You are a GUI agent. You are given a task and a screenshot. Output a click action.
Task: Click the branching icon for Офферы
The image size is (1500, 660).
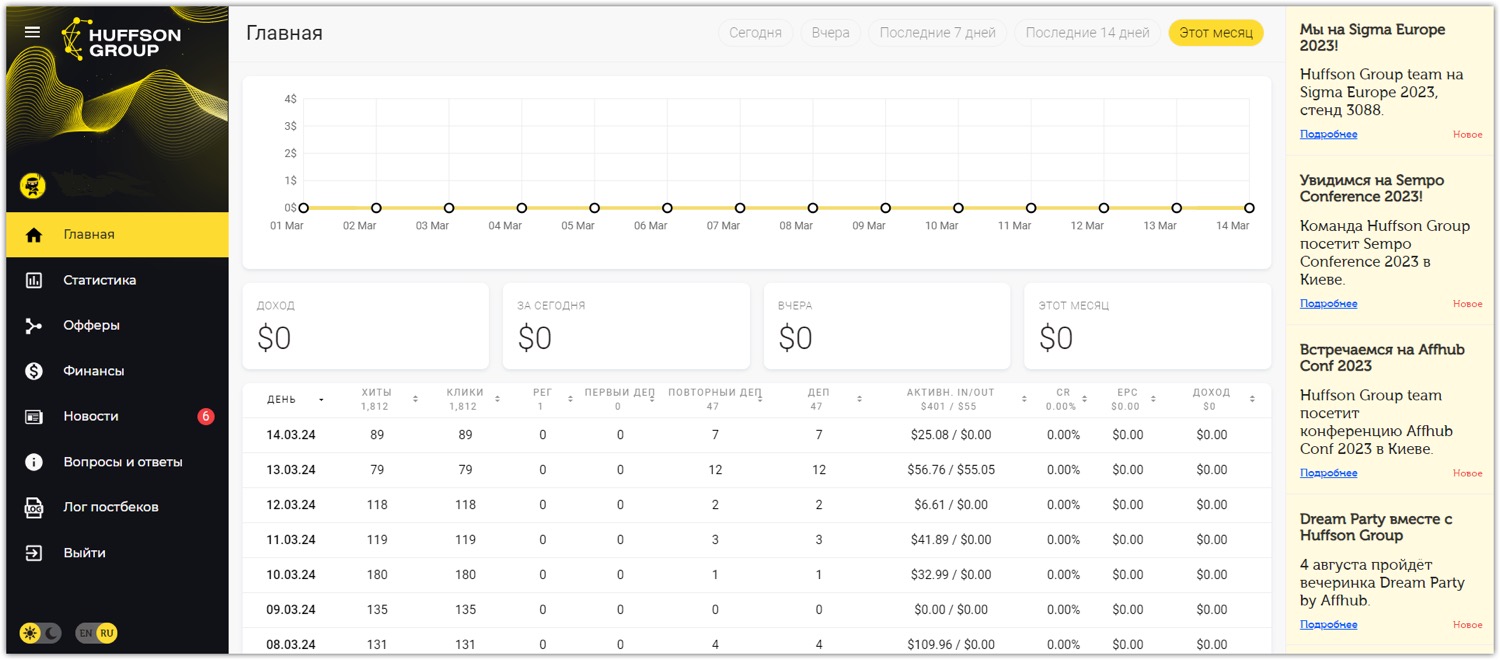(34, 326)
